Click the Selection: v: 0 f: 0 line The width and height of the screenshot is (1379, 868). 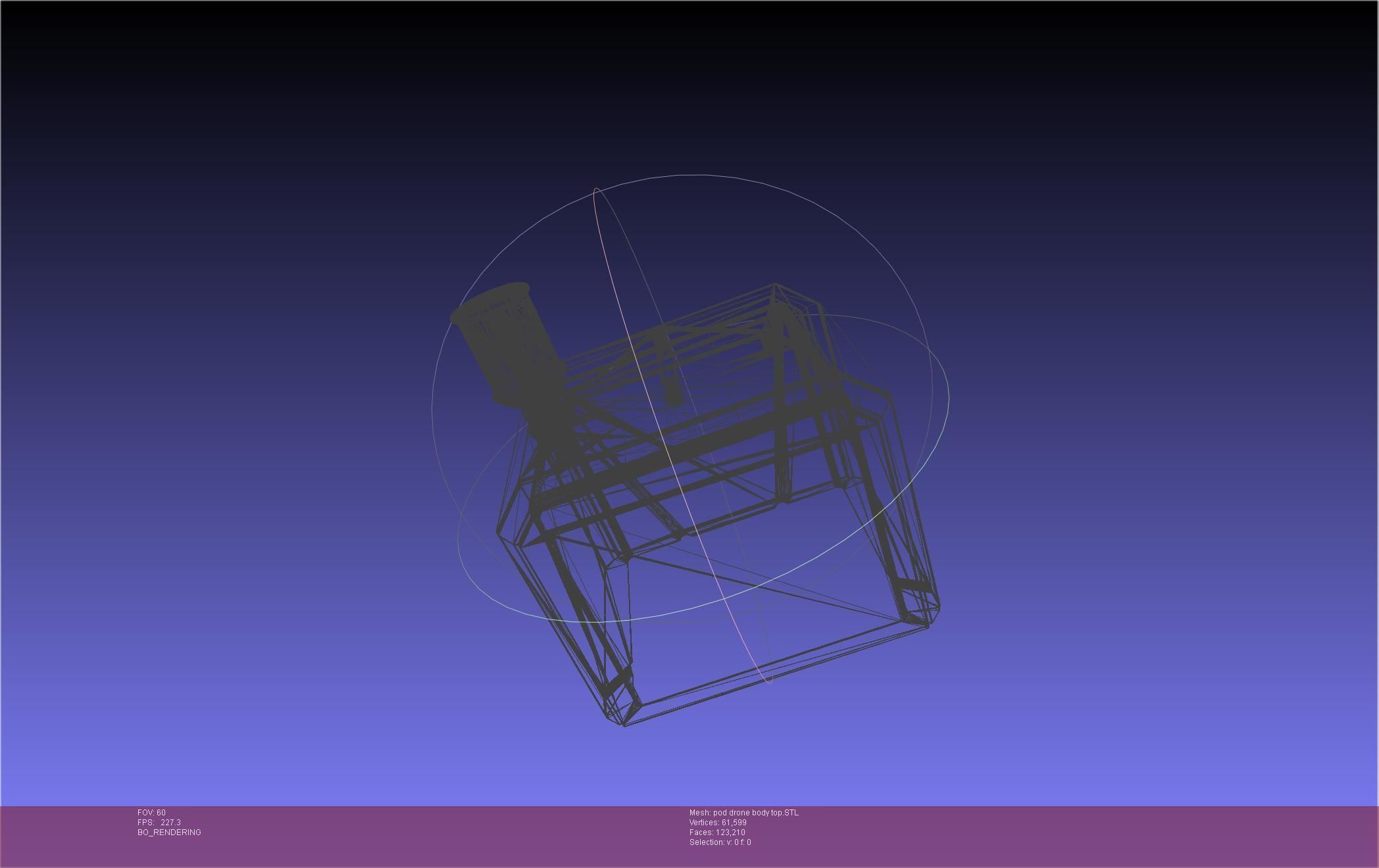(x=720, y=842)
